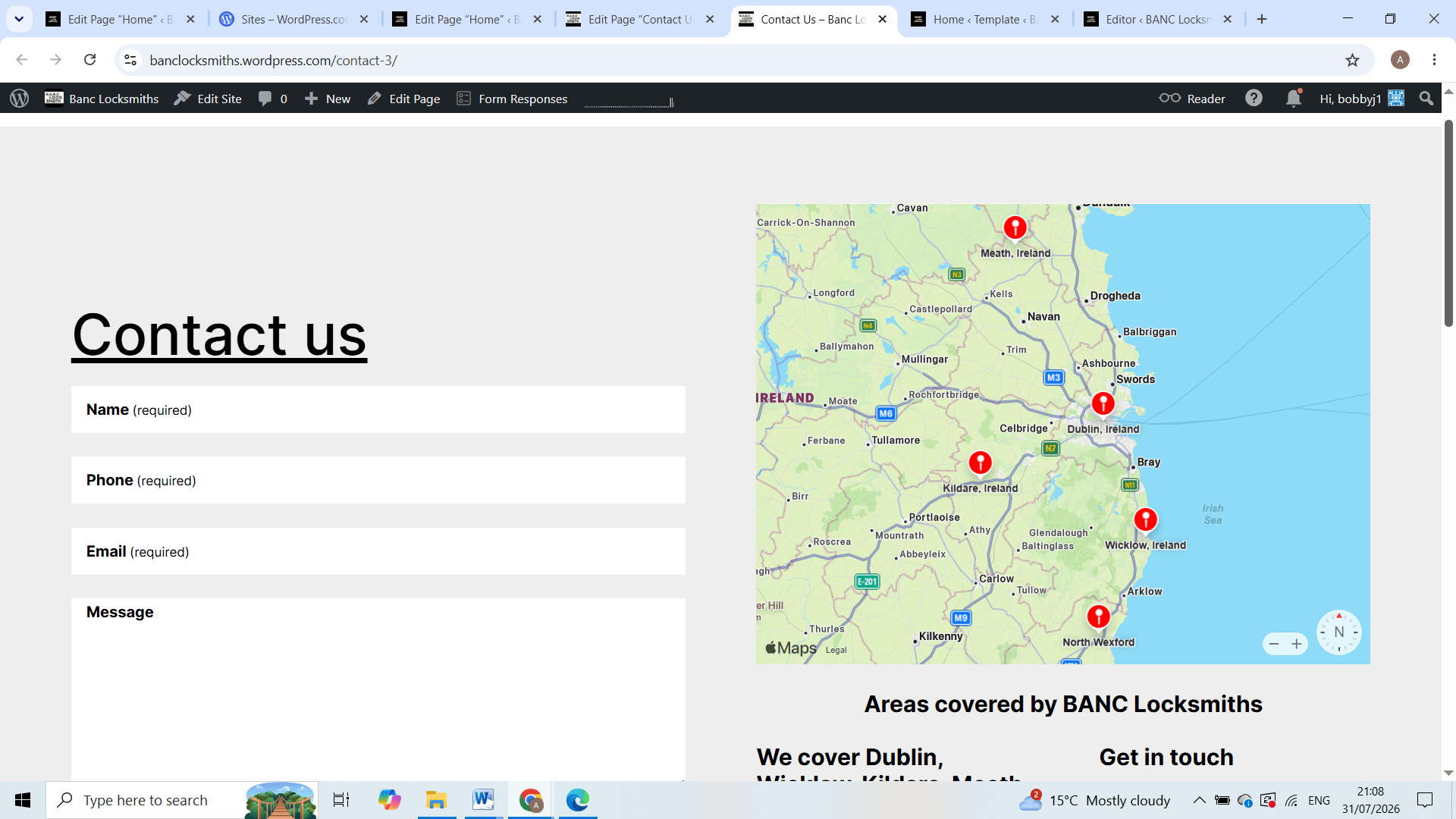Viewport: 1456px width, 819px height.
Task: Open the Hi, bobbyj1 account menu
Action: click(x=1362, y=99)
